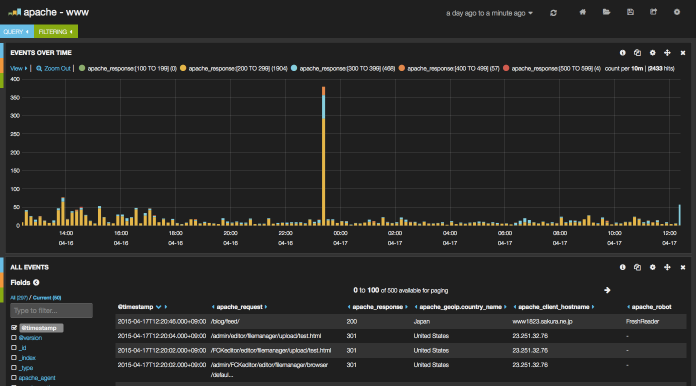
Task: Click the share dashboard icon
Action: [653, 12]
